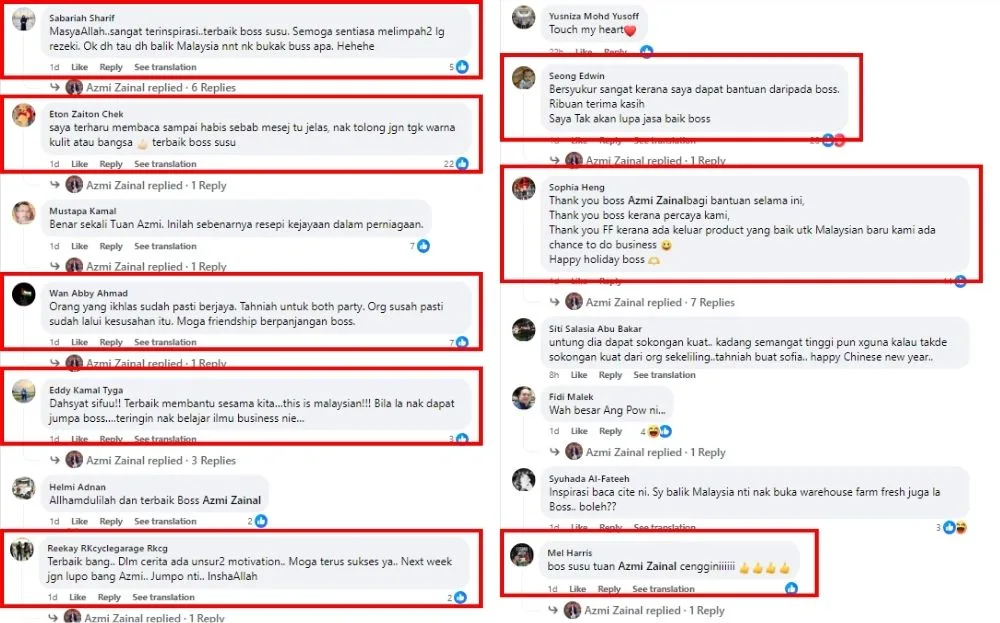This screenshot has width=1000, height=623.
Task: Click the like reaction icon on Sabariah Sharif's comment
Action: (462, 67)
